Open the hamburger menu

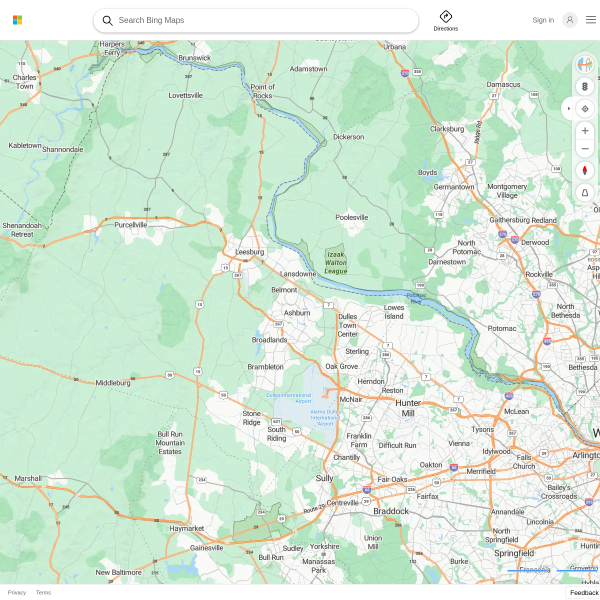click(591, 20)
